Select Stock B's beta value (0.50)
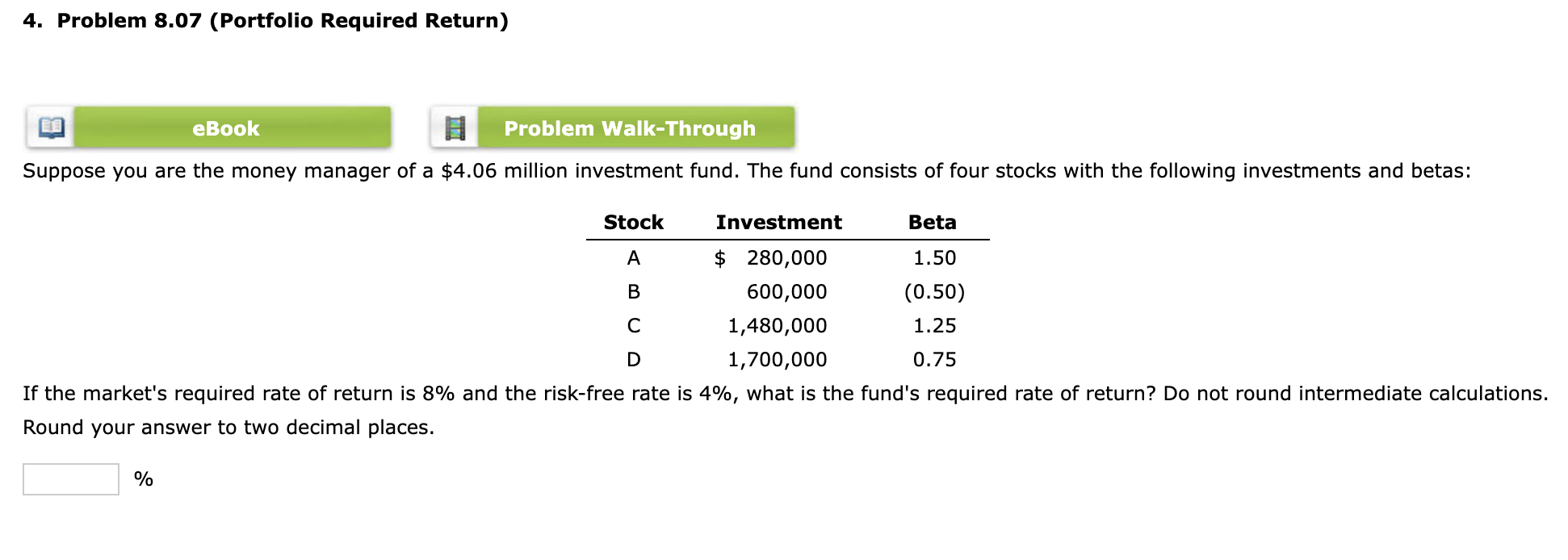This screenshot has width=1568, height=560. click(x=934, y=291)
